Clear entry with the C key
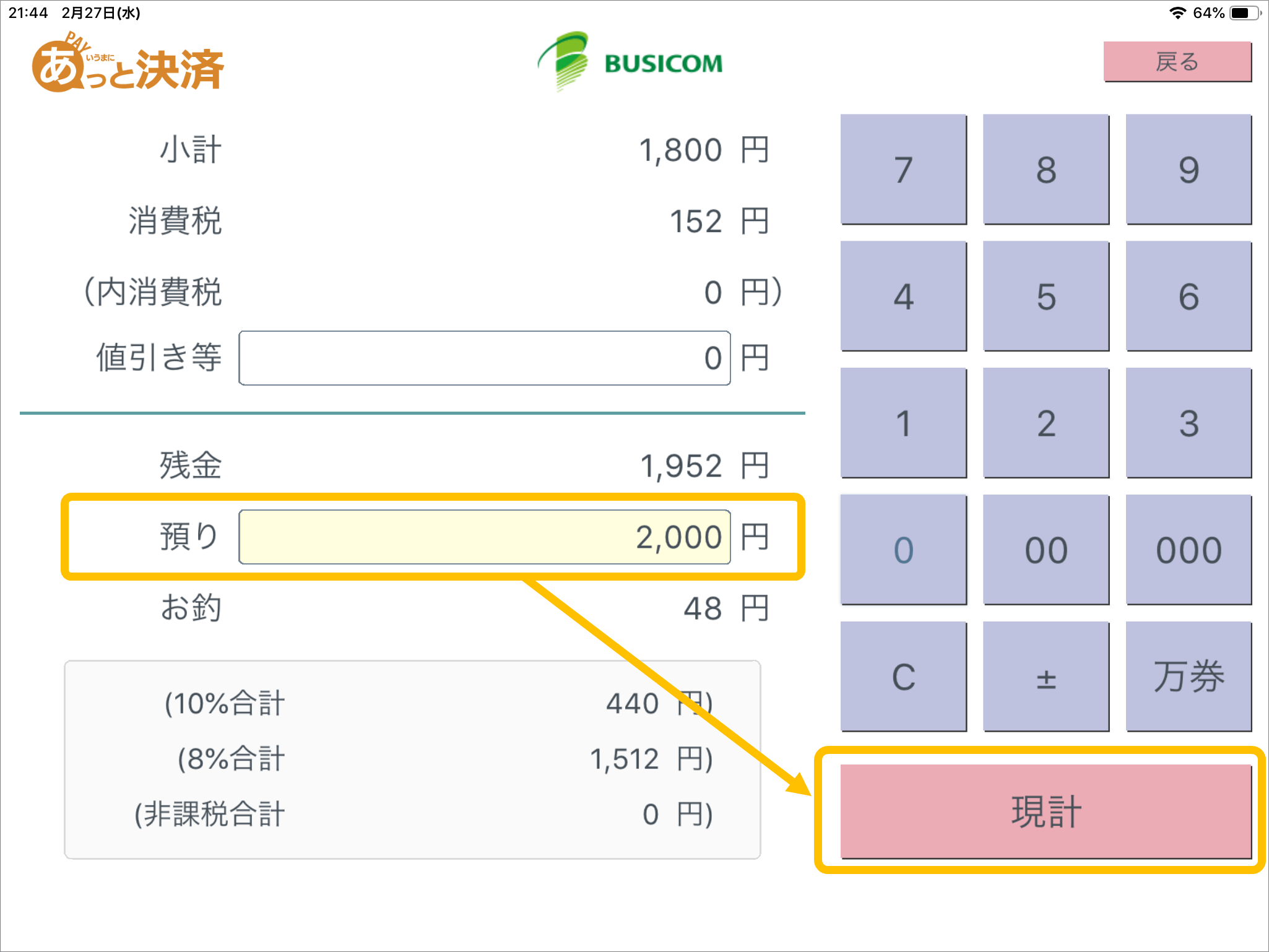The height and width of the screenshot is (952, 1269). (x=903, y=676)
